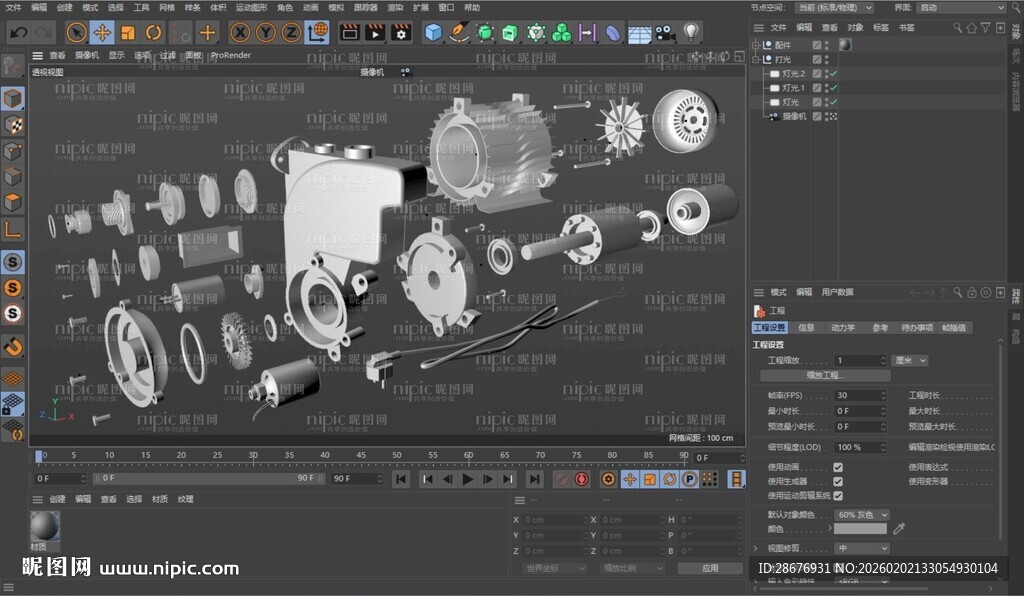This screenshot has width=1024, height=596.
Task: Open the 文件 menu in the object manager
Action: (777, 28)
